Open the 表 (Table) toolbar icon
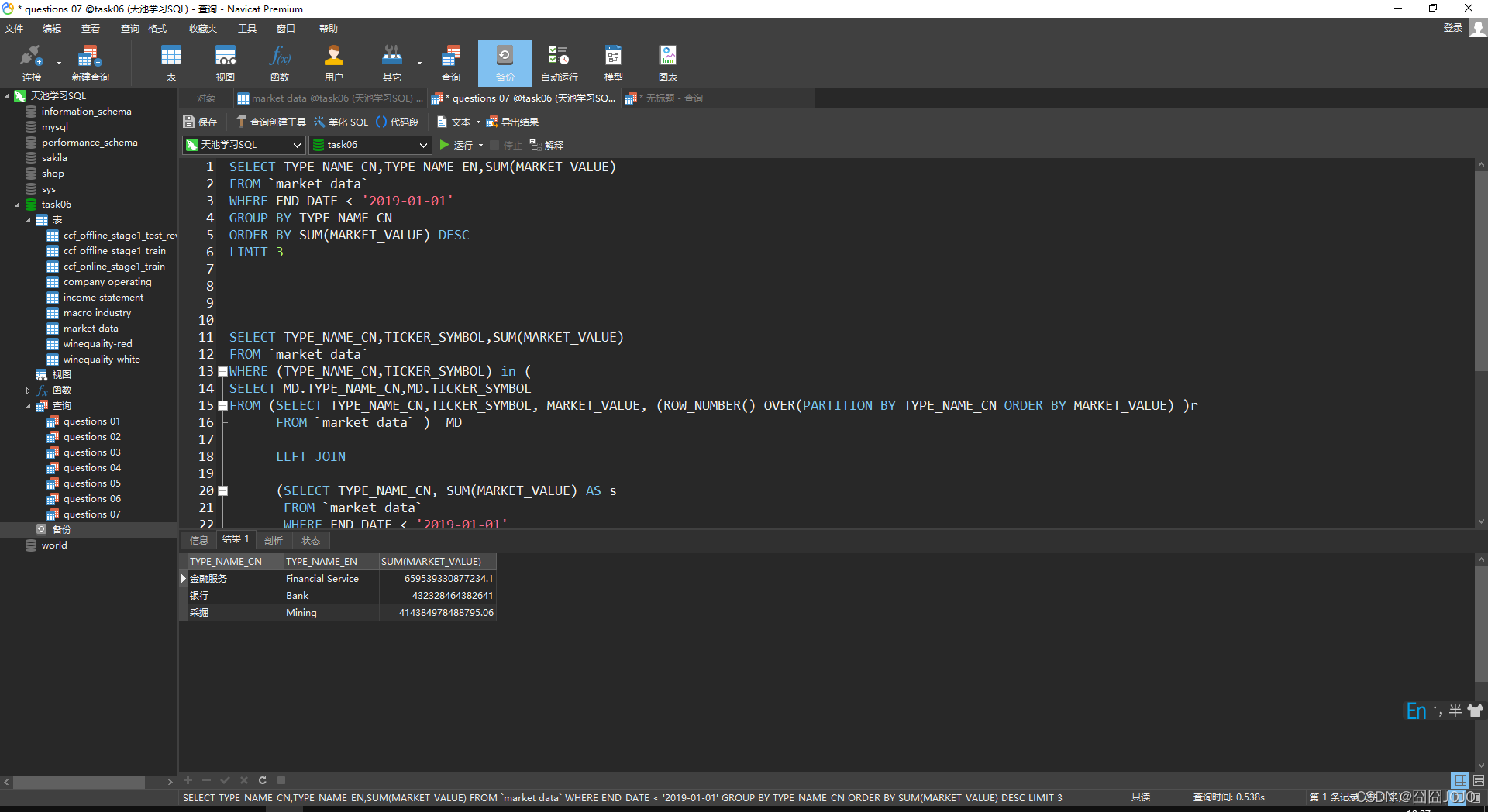Viewport: 1488px width, 812px height. coord(171,63)
